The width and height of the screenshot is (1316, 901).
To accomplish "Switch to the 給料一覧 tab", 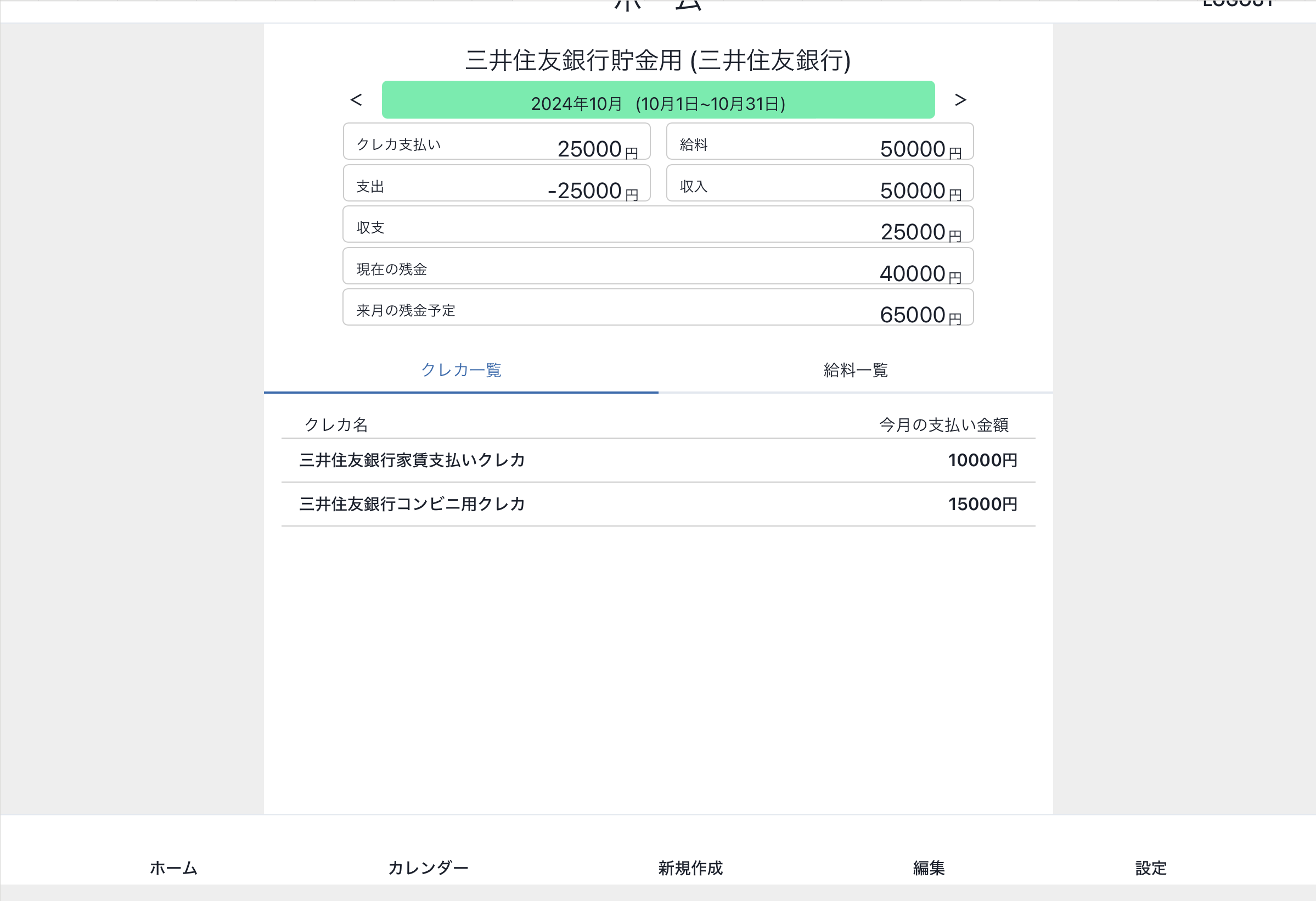I will [x=856, y=370].
